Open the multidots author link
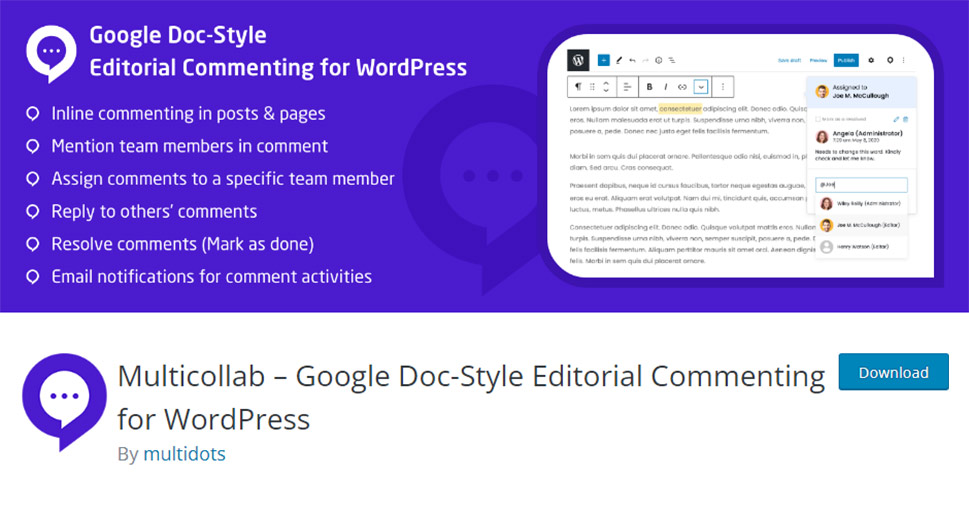The image size is (969, 518). click(184, 454)
